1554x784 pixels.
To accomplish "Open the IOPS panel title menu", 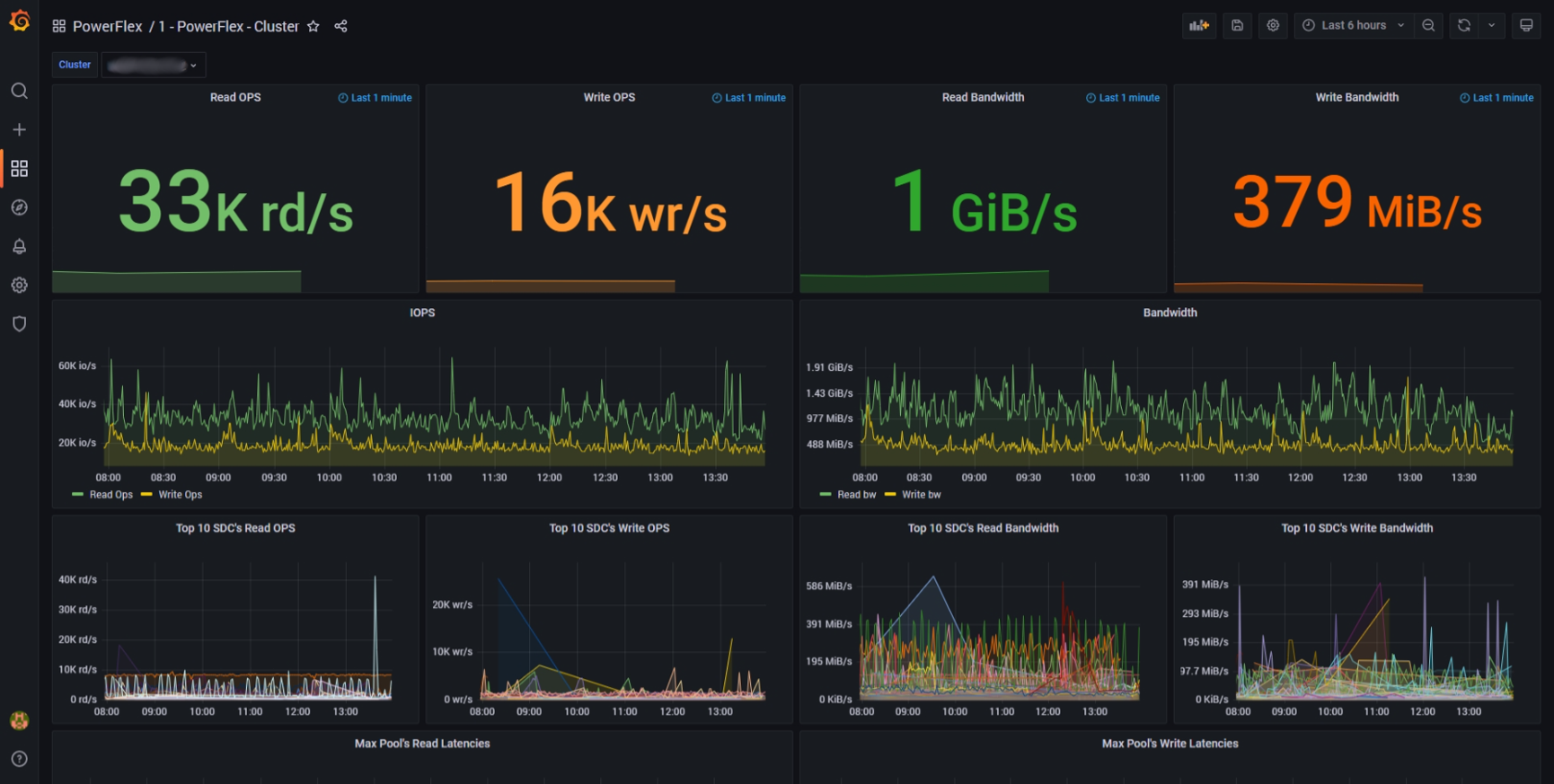I will (422, 313).
